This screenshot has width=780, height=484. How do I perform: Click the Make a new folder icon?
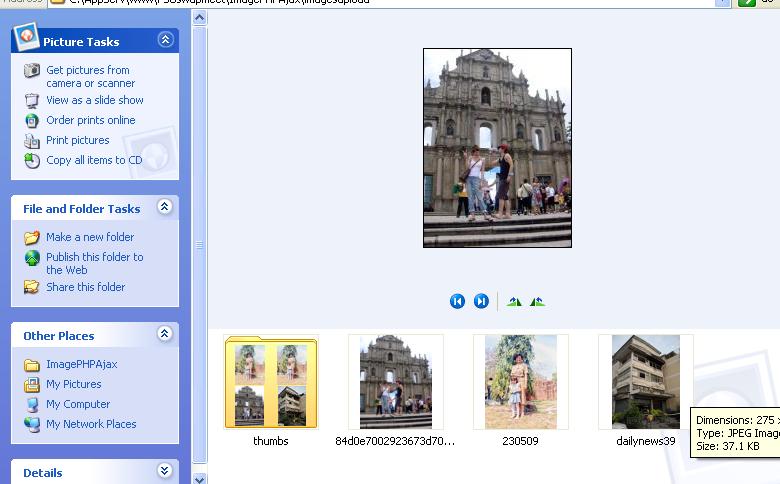(32, 237)
